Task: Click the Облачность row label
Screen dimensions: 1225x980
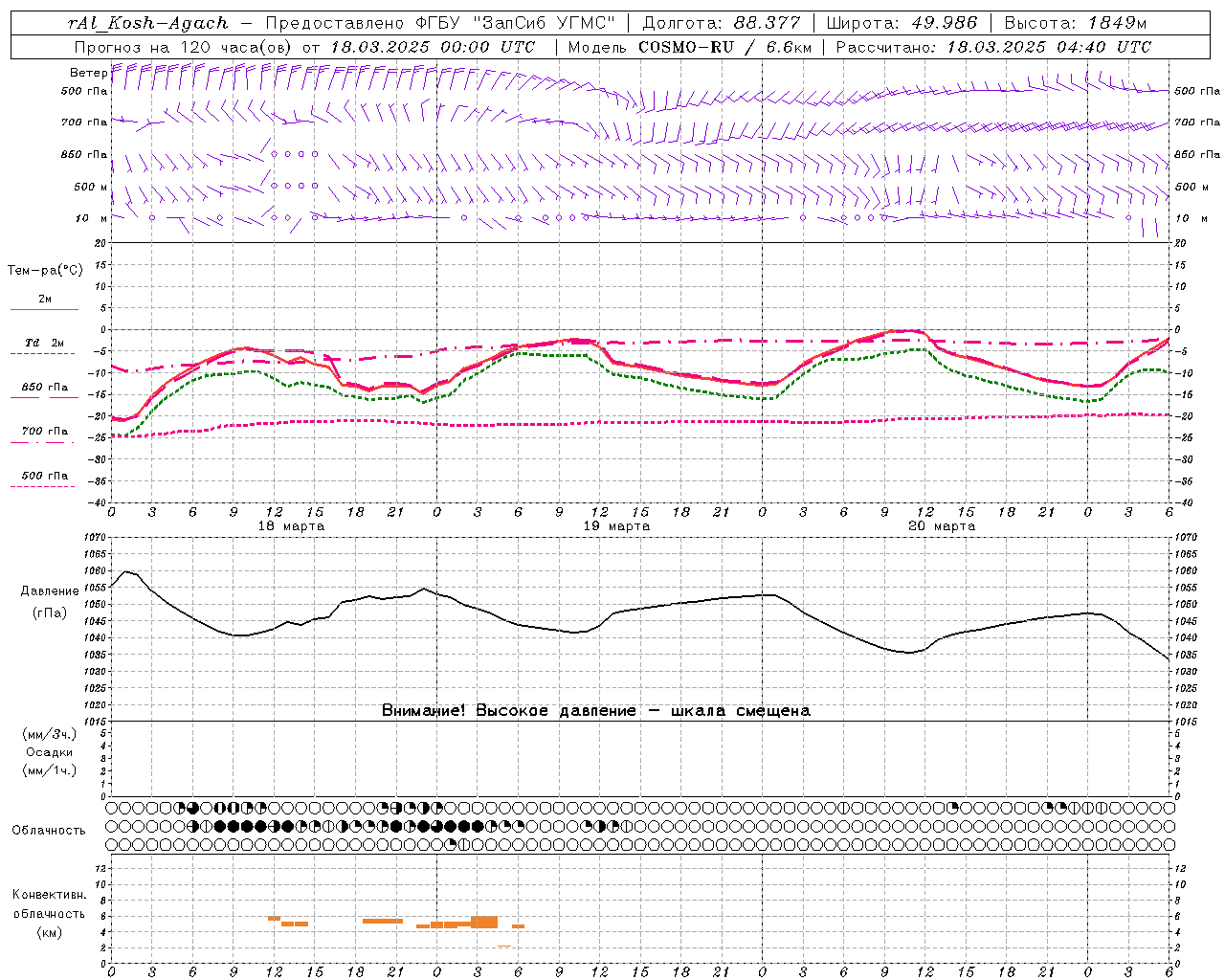Action: tap(49, 831)
